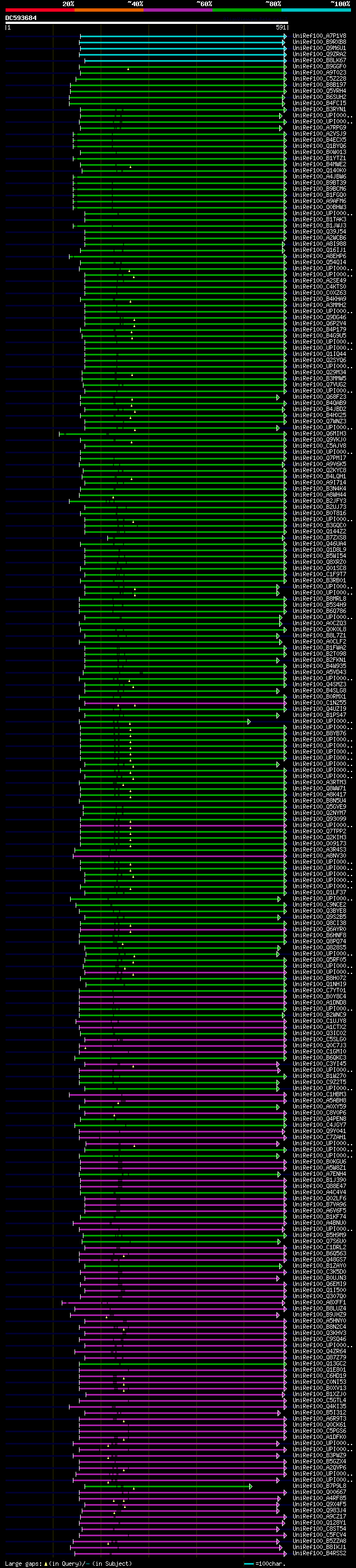Click the =100char. scale legend
The height and width of the screenshot is (1568, 356).
click(264, 1563)
